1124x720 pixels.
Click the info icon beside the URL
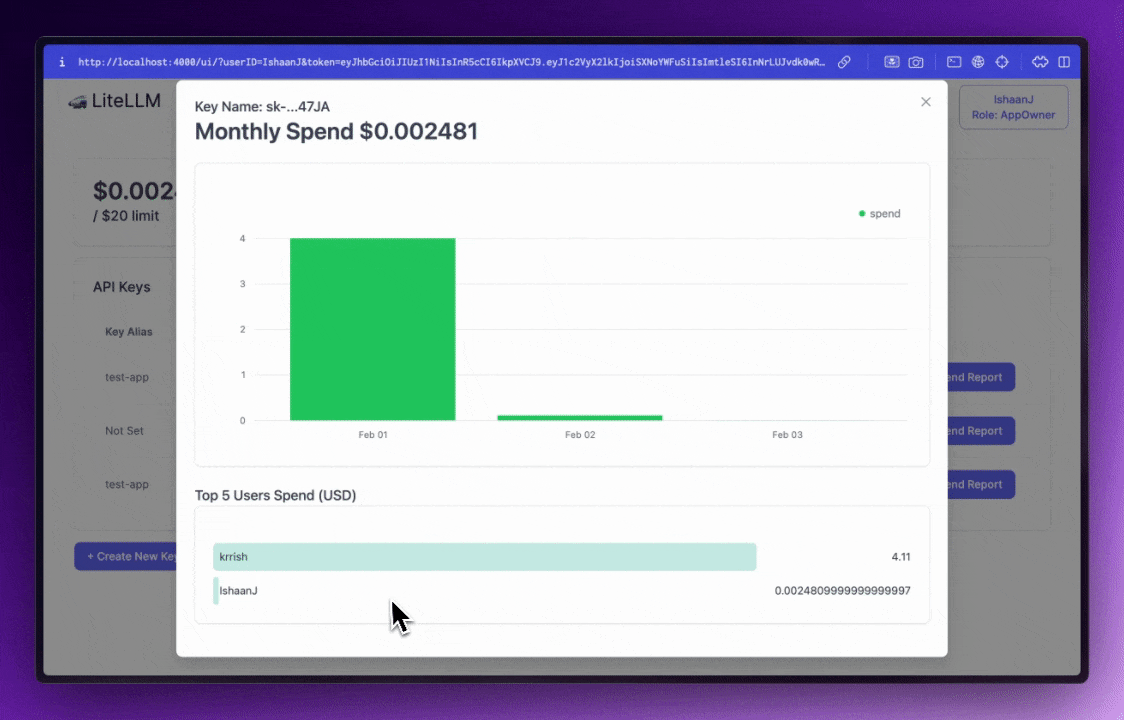[62, 62]
